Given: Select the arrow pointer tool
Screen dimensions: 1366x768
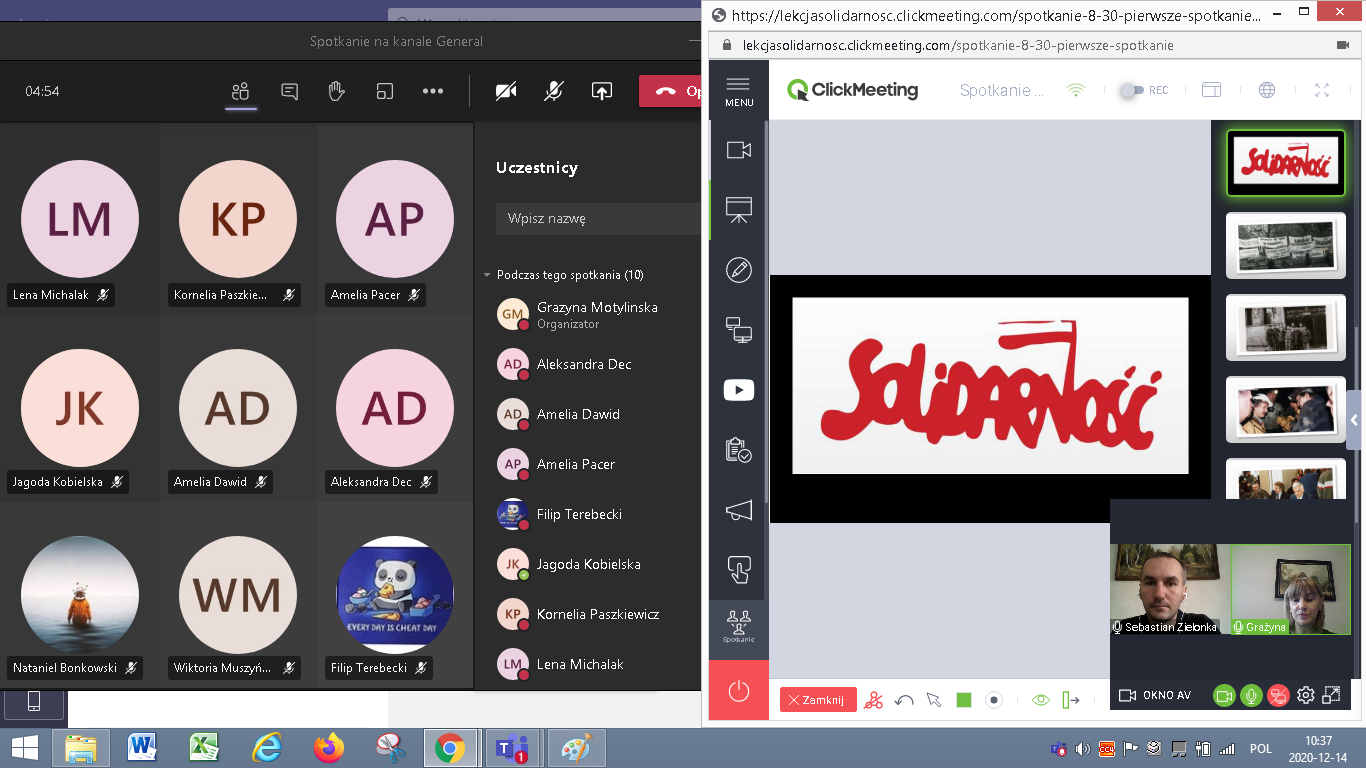Looking at the screenshot, I should (934, 700).
